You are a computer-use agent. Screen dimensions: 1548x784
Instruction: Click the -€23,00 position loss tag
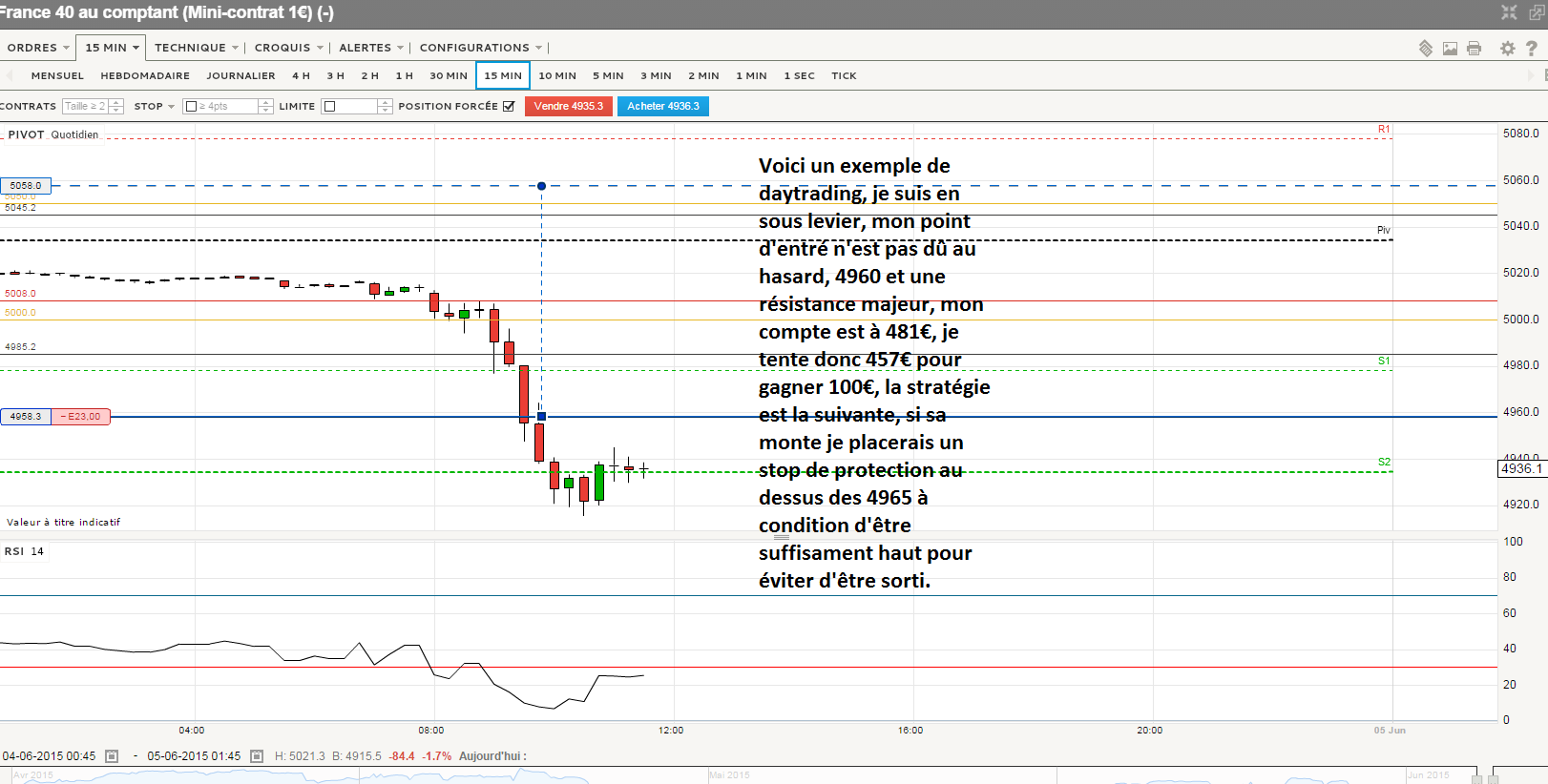[81, 417]
